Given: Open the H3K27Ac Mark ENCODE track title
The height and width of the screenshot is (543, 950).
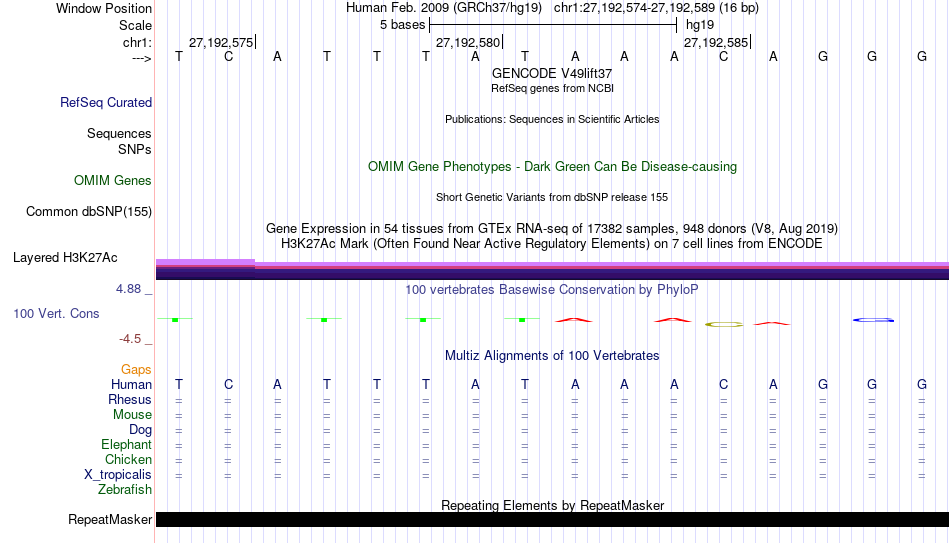Looking at the screenshot, I should coord(552,244).
